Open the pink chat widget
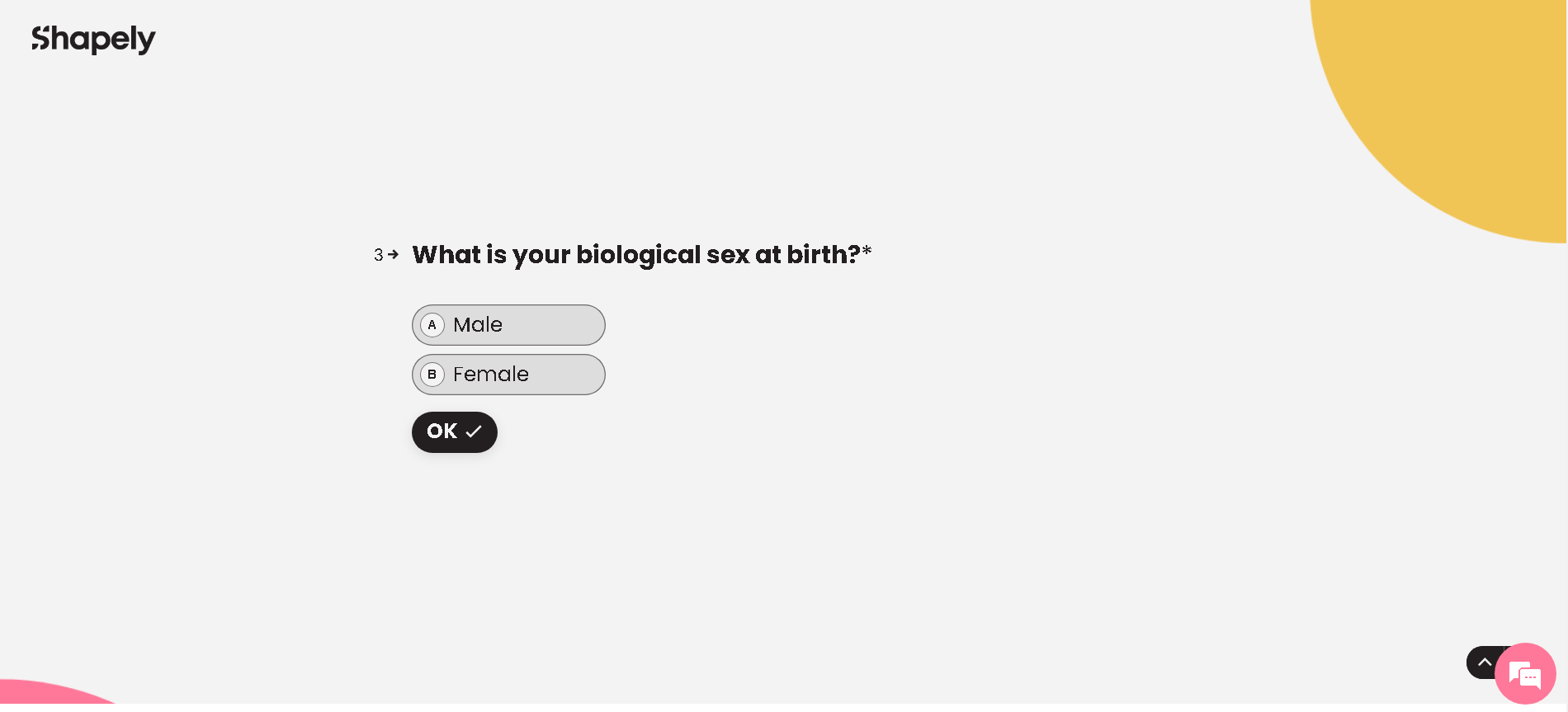This screenshot has width=1568, height=712. [x=1525, y=674]
